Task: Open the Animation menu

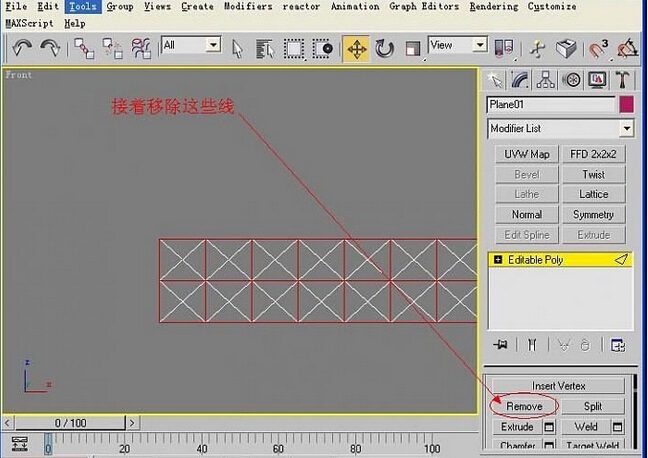Action: (x=355, y=7)
